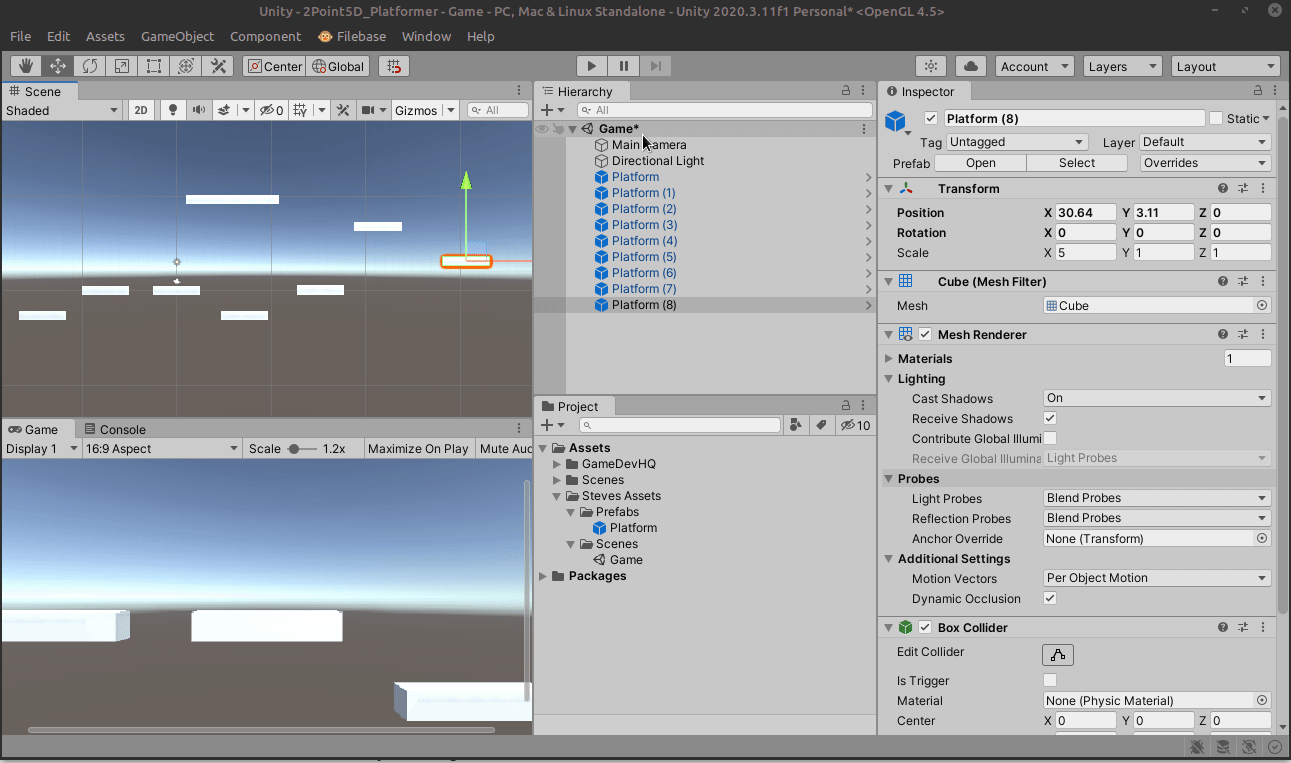Toggle scene audio speaker icon
This screenshot has width=1291, height=763.
click(x=198, y=110)
